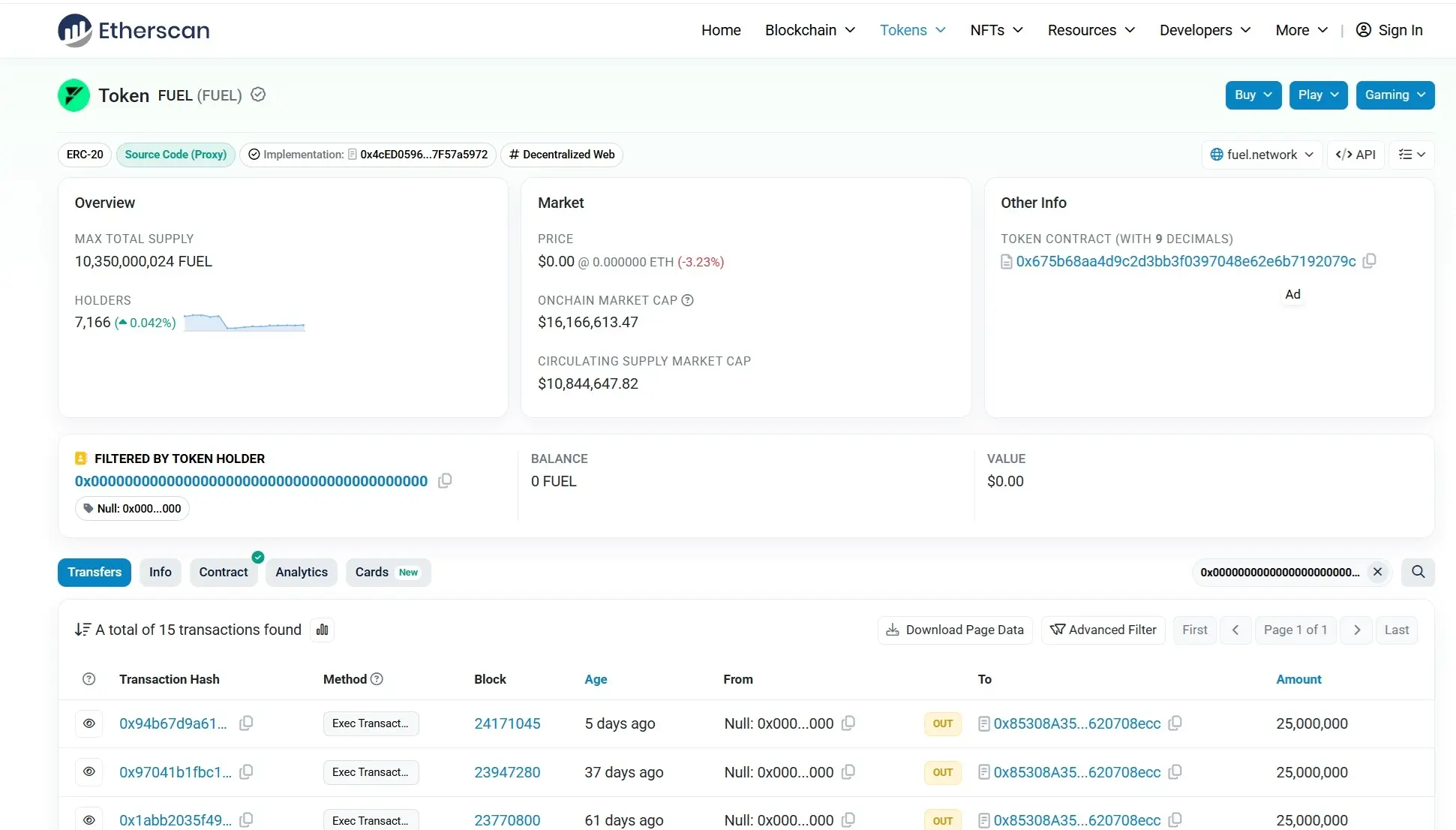
Task: Switch to the Analytics tab
Action: tap(301, 572)
